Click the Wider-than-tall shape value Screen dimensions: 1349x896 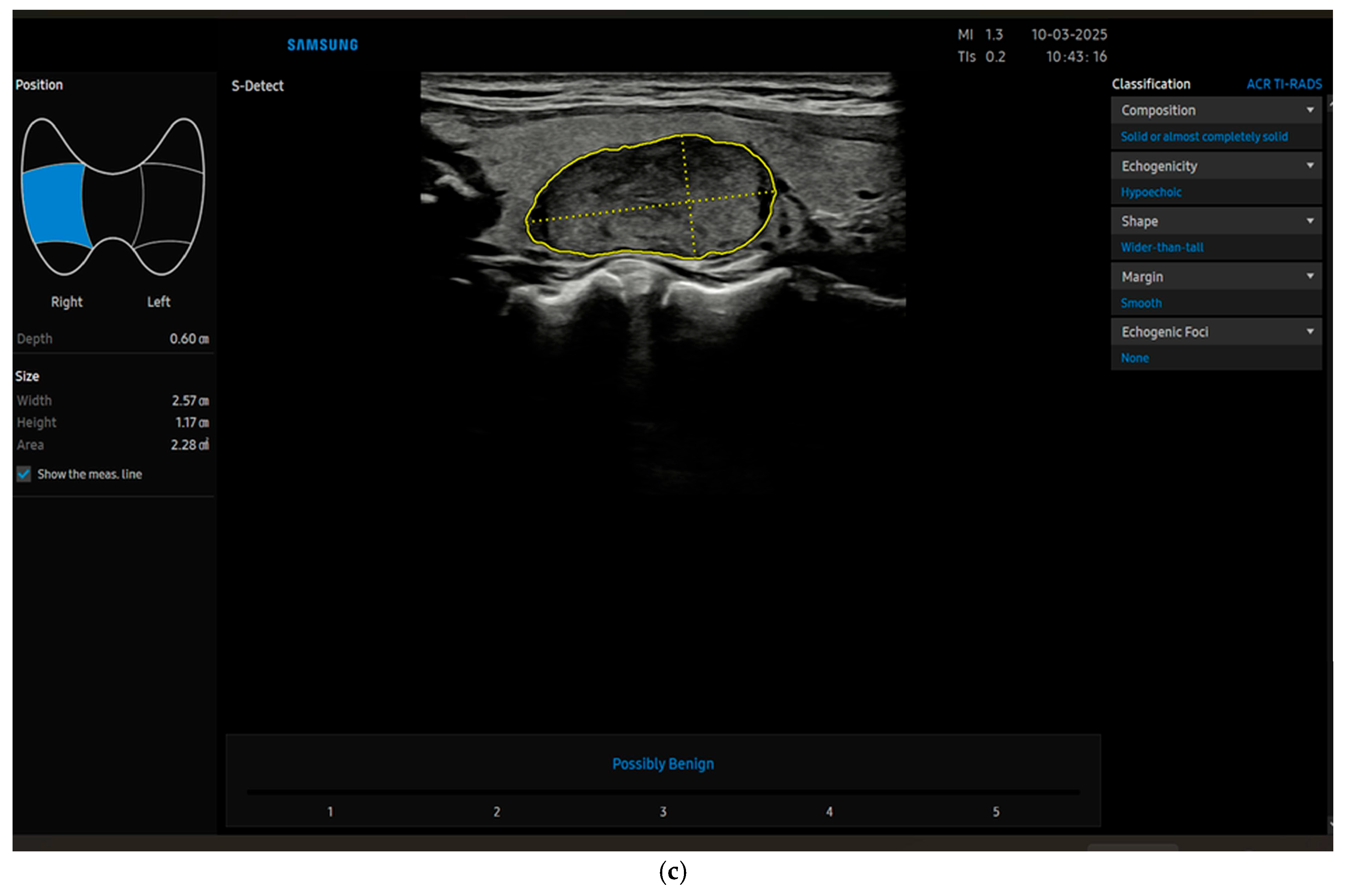point(1161,248)
